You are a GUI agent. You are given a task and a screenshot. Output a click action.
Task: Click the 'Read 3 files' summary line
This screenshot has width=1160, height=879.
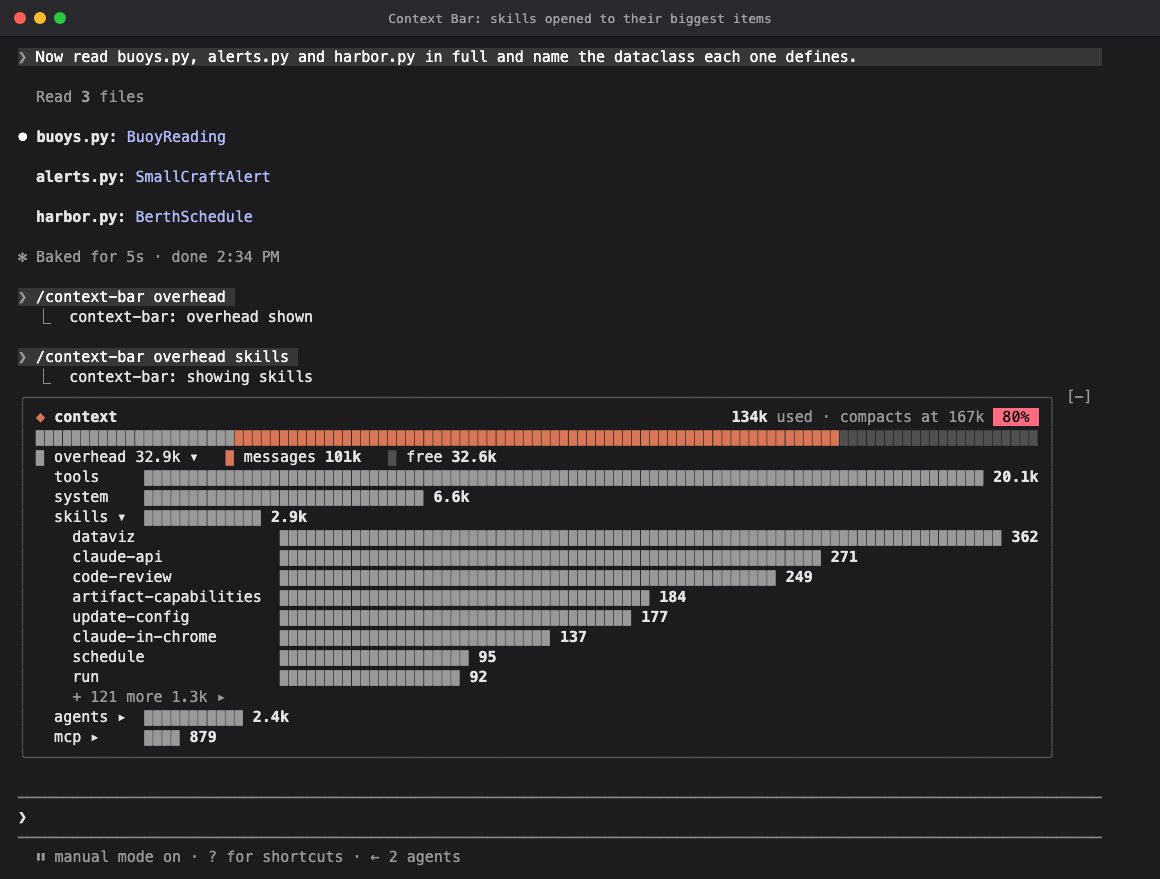(90, 97)
